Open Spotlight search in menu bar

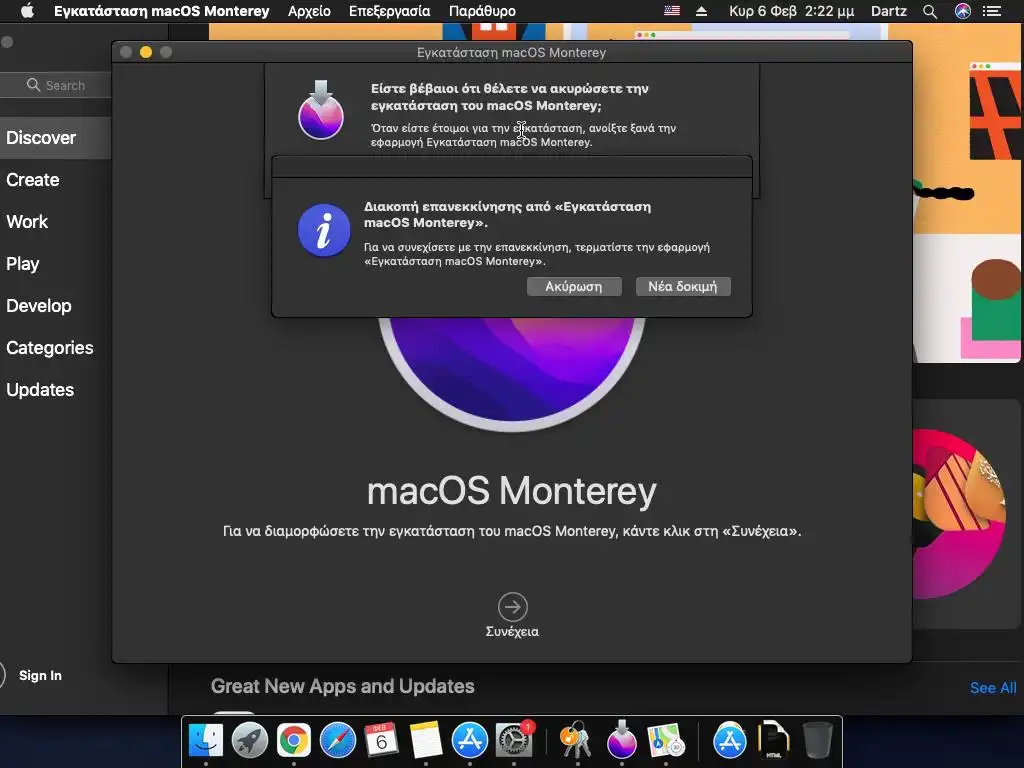[x=930, y=11]
